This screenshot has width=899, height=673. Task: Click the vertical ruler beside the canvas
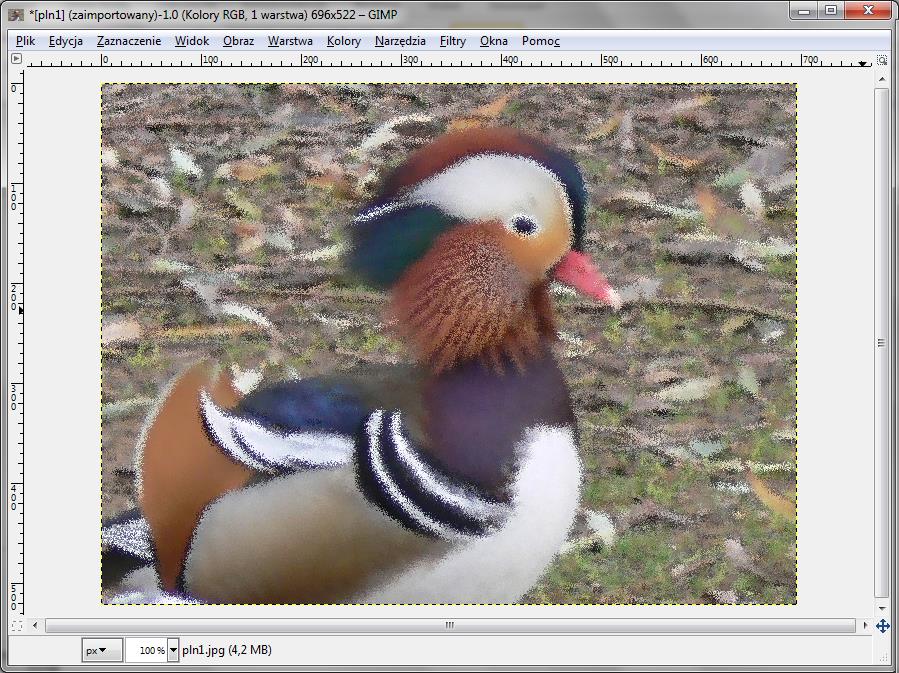click(x=17, y=343)
